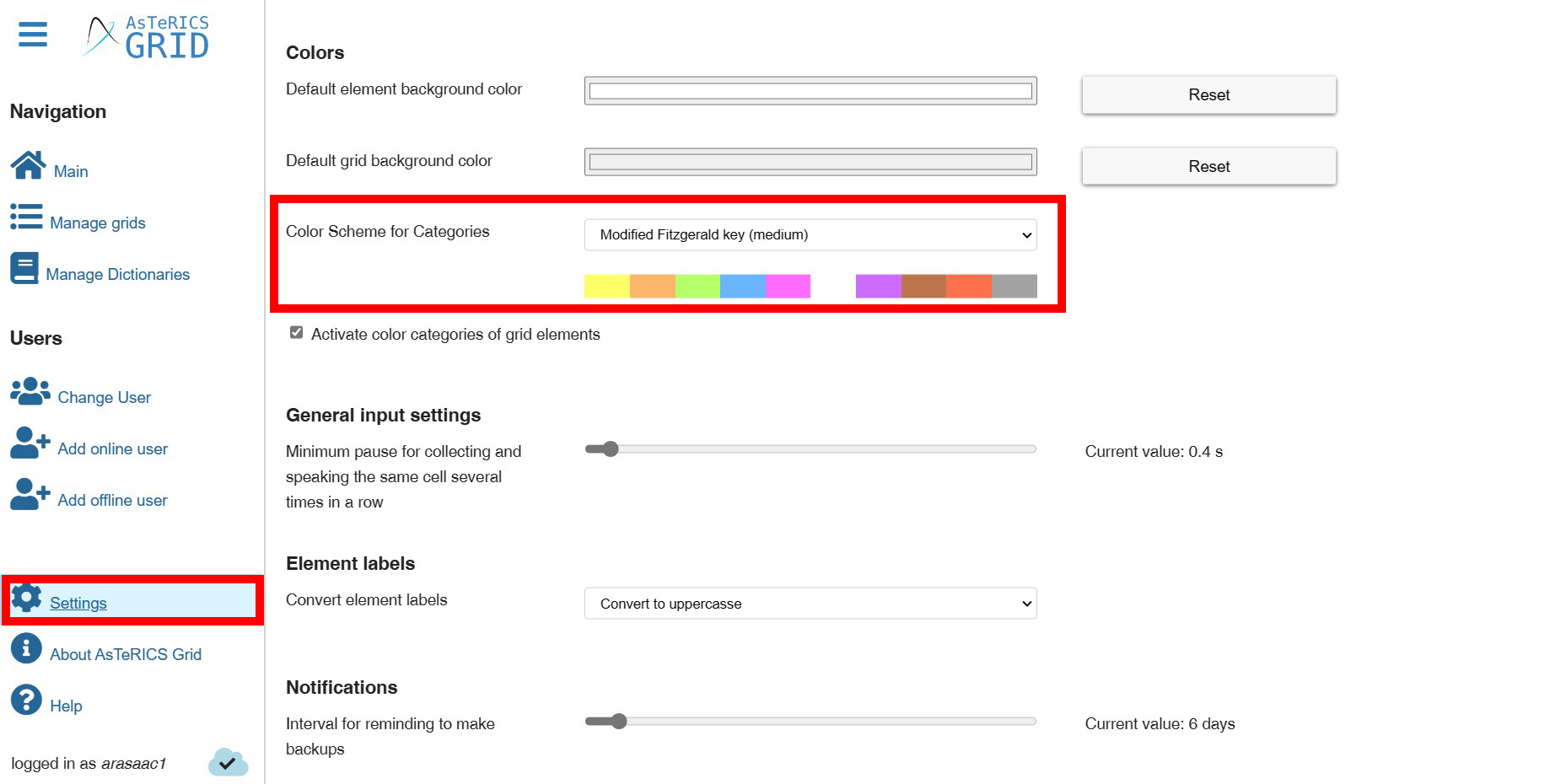Click the Settings gear icon

point(26,597)
